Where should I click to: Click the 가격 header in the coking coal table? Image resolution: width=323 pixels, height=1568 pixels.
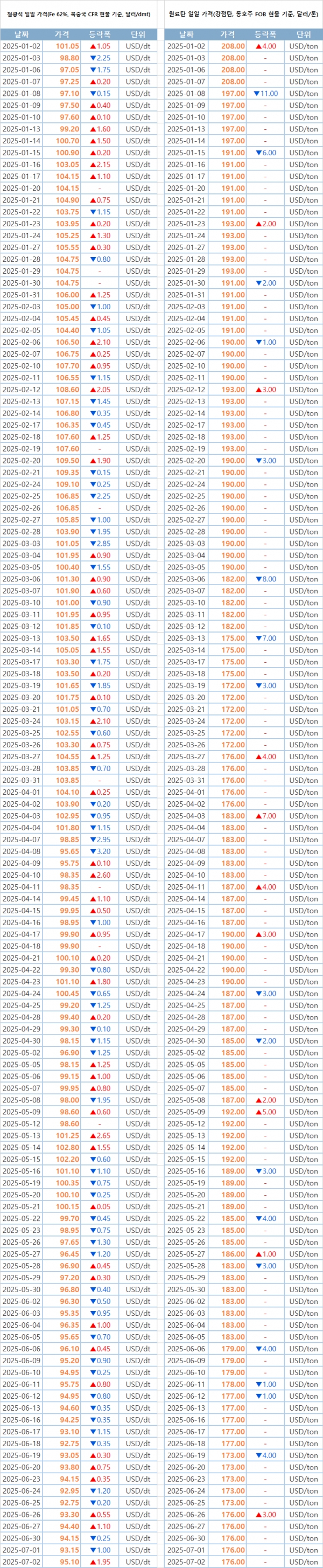[228, 34]
